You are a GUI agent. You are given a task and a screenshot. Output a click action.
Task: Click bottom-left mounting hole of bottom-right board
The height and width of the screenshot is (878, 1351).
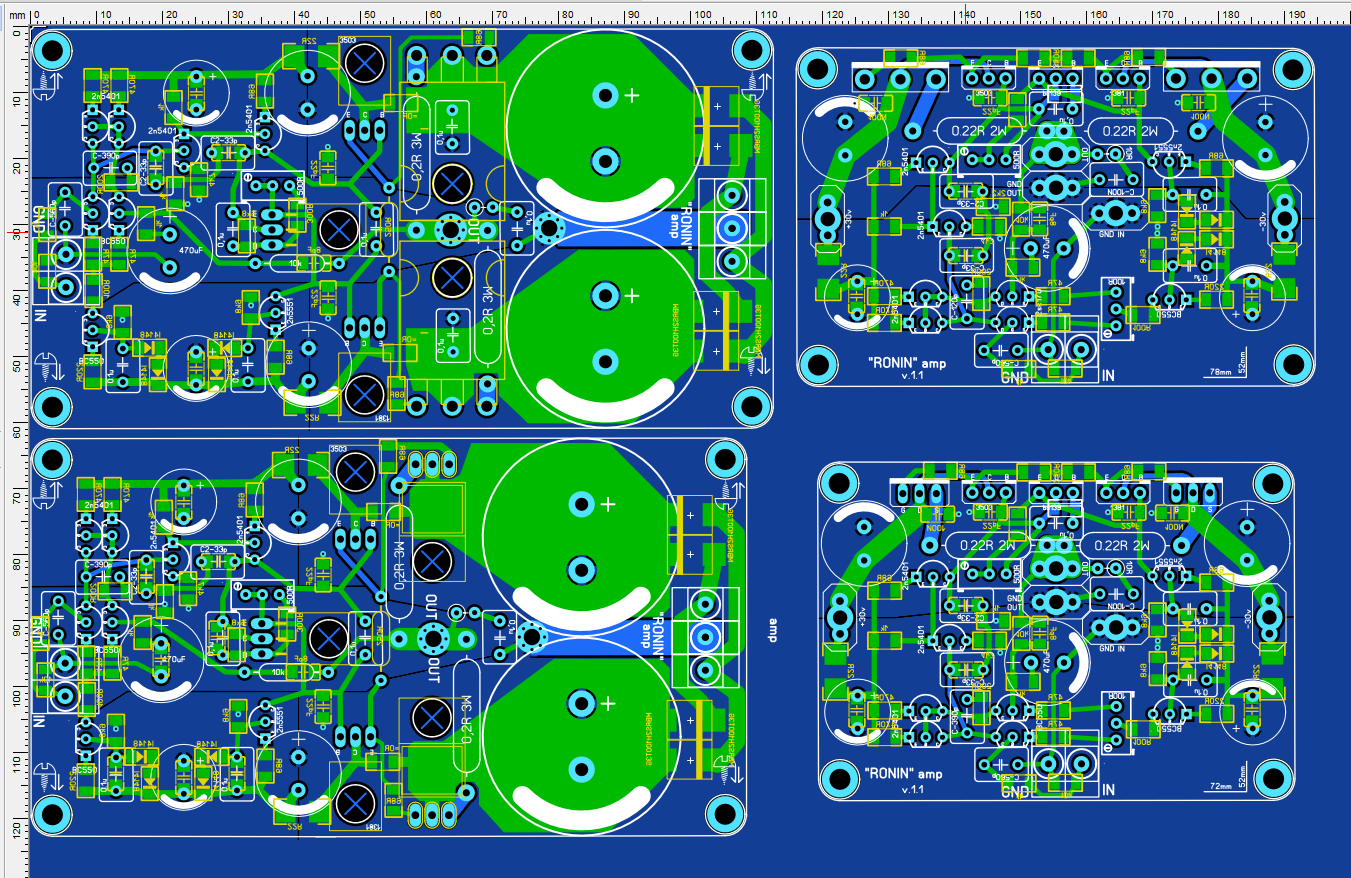[x=841, y=777]
